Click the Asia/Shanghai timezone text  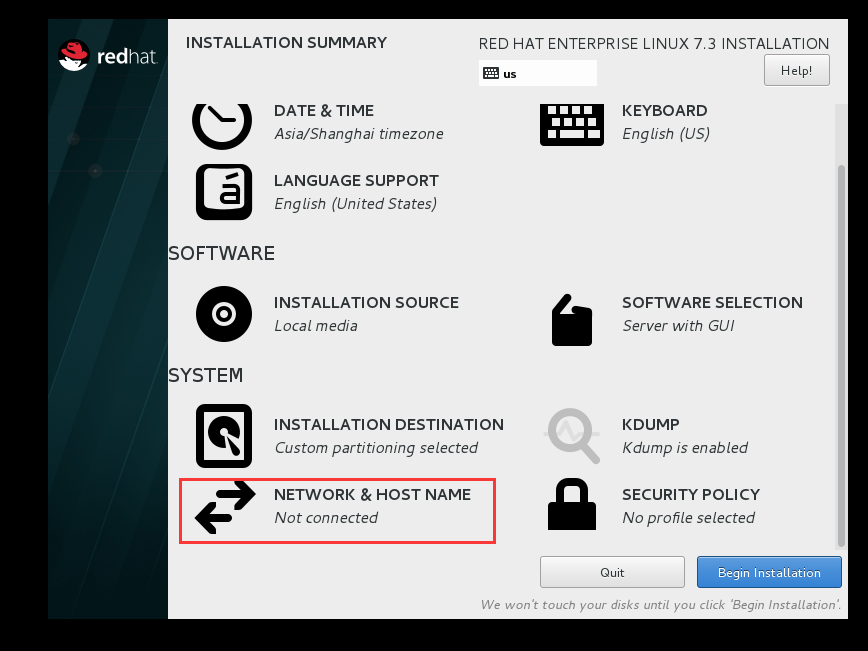pos(359,134)
